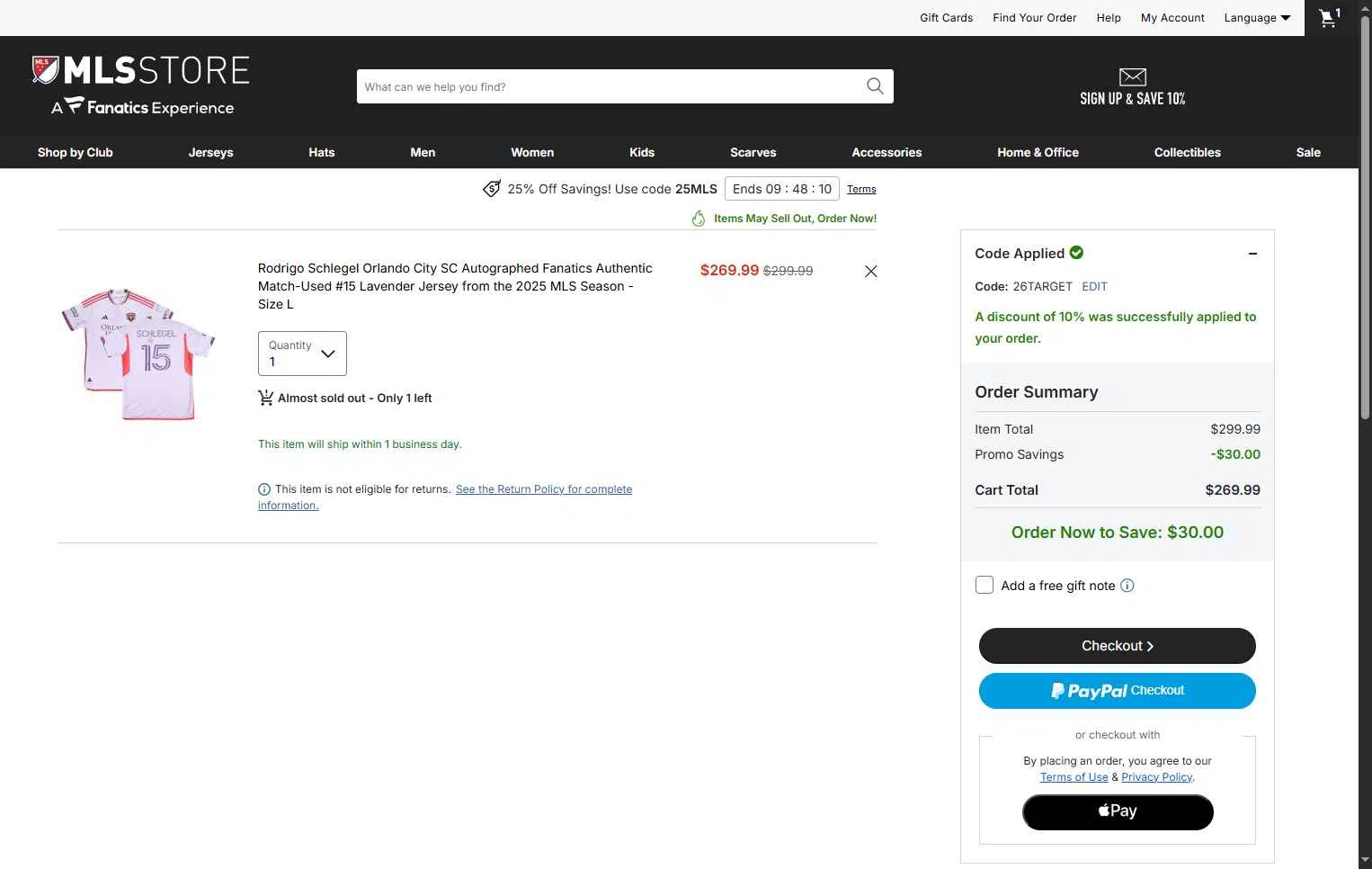The width and height of the screenshot is (1372, 869).
Task: Check the Add a free gift note box
Action: coord(984,585)
